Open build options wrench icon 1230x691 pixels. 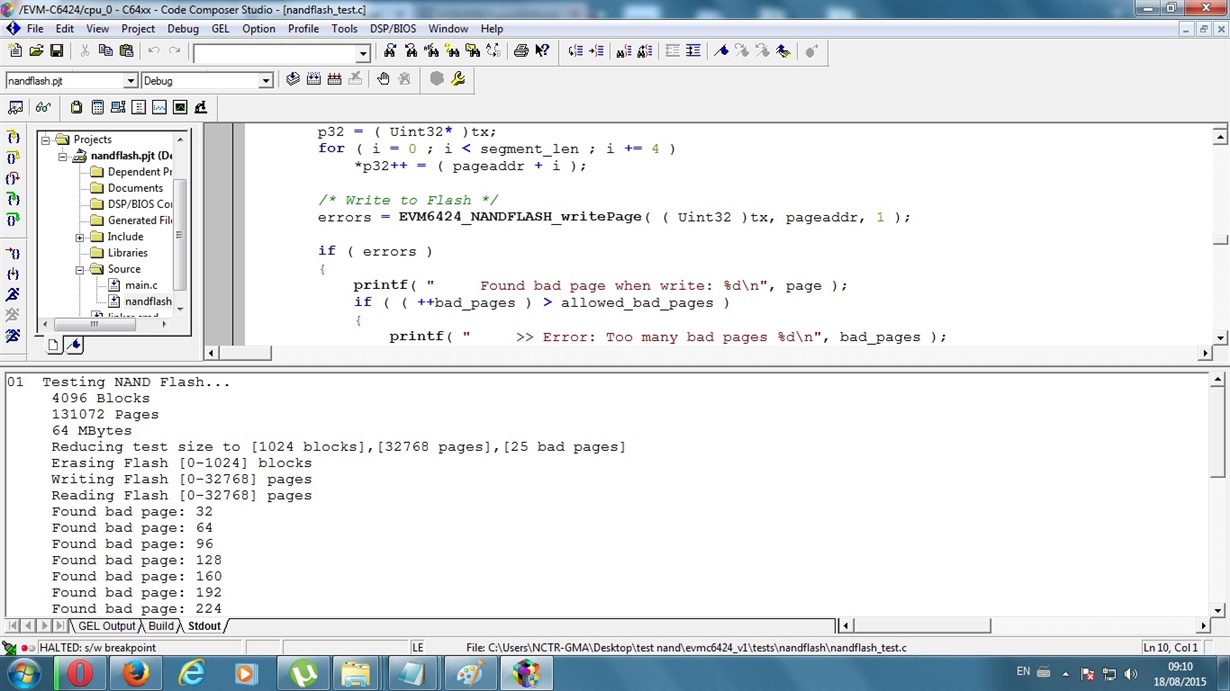458,79
